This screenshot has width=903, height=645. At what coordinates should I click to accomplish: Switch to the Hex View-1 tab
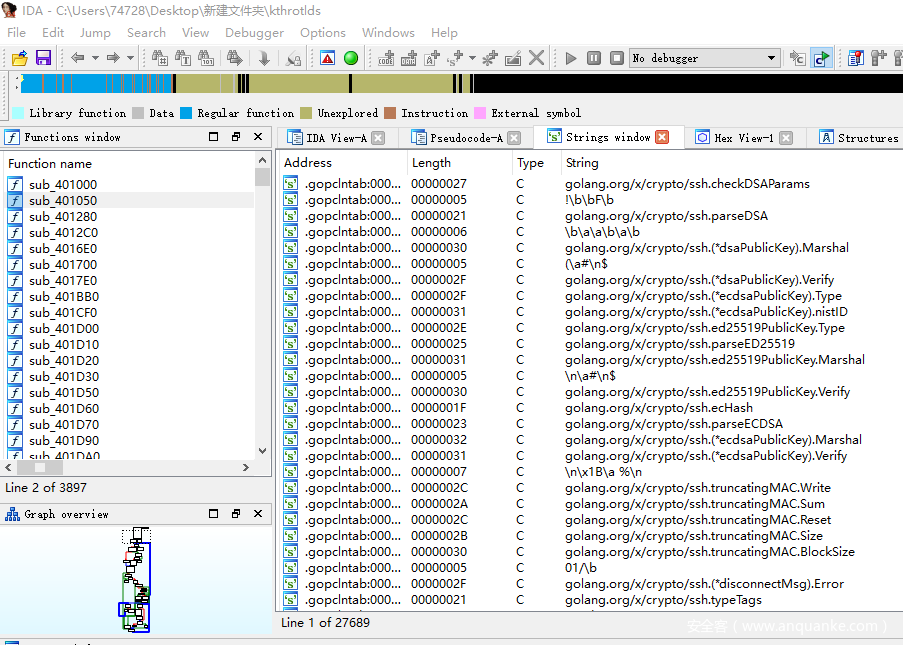click(x=743, y=138)
